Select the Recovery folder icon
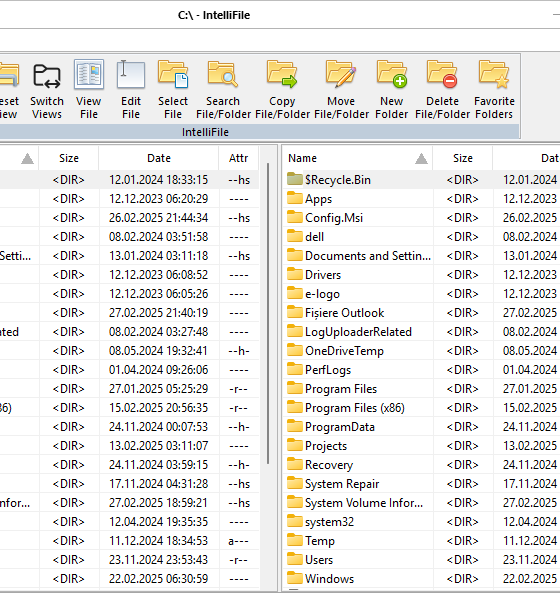Screen dimensions: 560x593 (295, 464)
